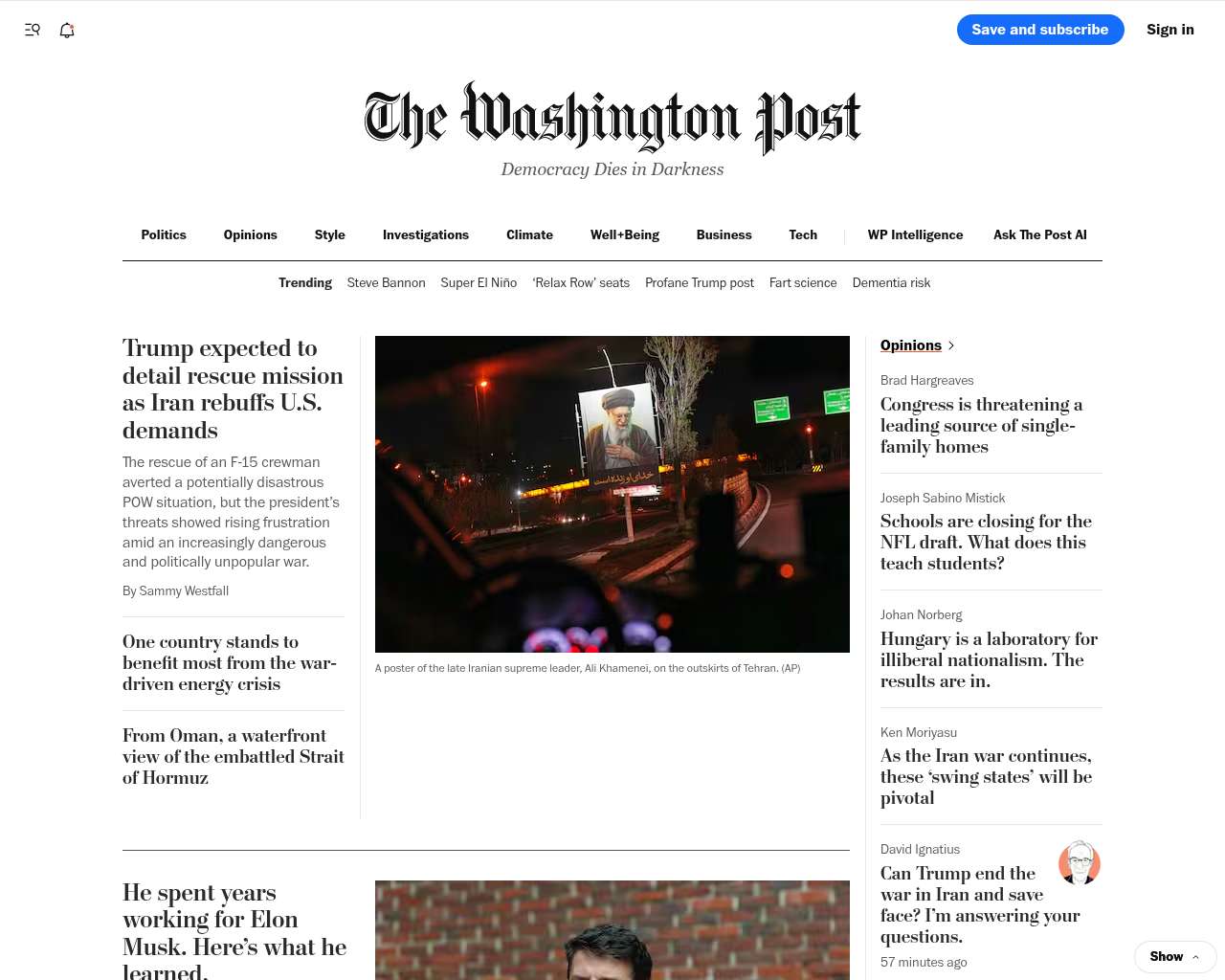Open David Ignatius's author link
This screenshot has width=1225, height=980.
click(920, 850)
